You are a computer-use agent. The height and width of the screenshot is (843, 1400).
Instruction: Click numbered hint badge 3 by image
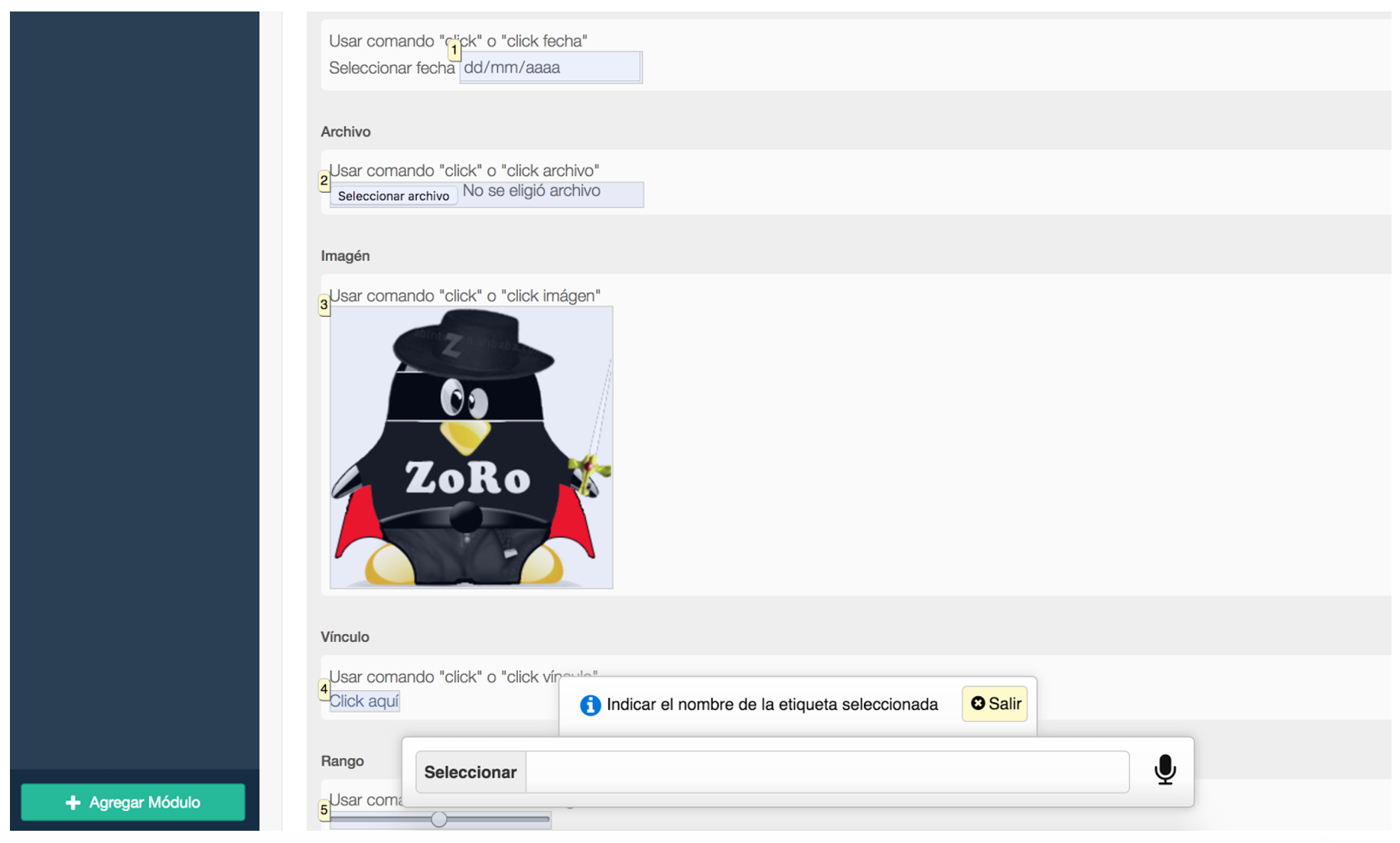click(x=324, y=305)
